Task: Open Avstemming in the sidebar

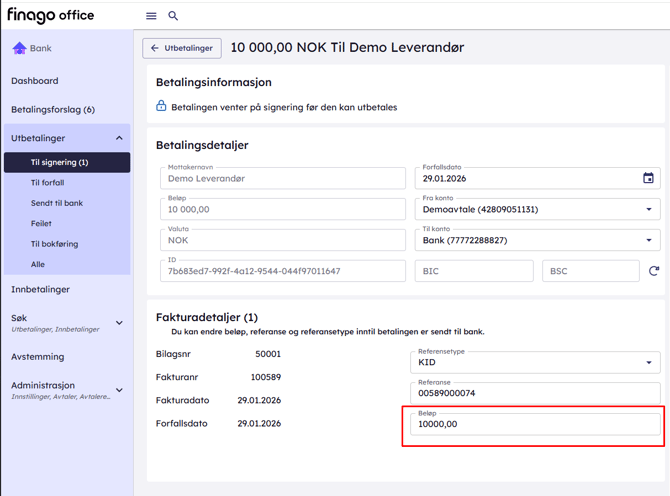Action: [x=38, y=357]
